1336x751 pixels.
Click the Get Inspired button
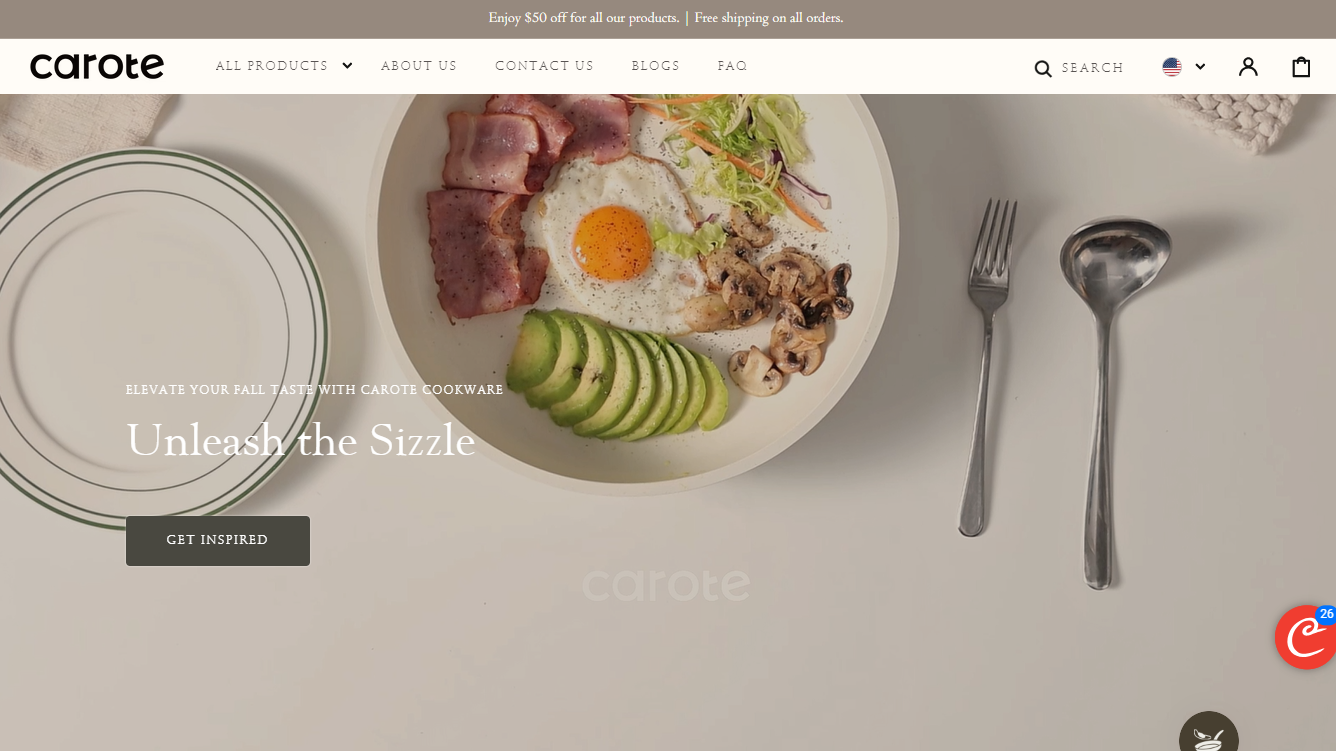pos(218,540)
